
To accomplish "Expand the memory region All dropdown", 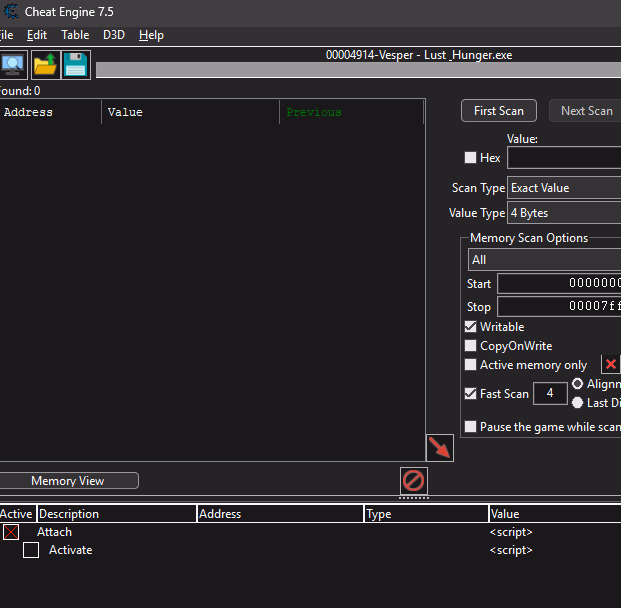I will coord(543,260).
